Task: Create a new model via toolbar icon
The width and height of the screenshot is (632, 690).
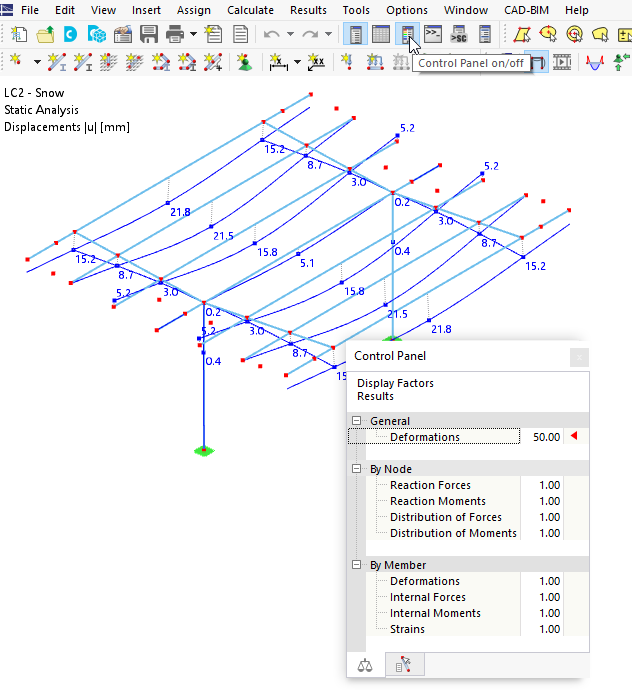Action: pyautogui.click(x=18, y=34)
